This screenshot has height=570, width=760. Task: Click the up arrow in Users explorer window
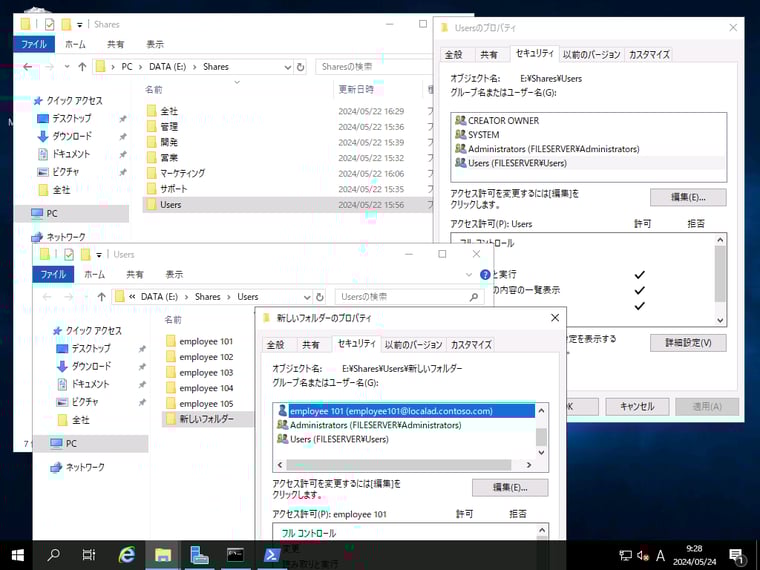[101, 297]
